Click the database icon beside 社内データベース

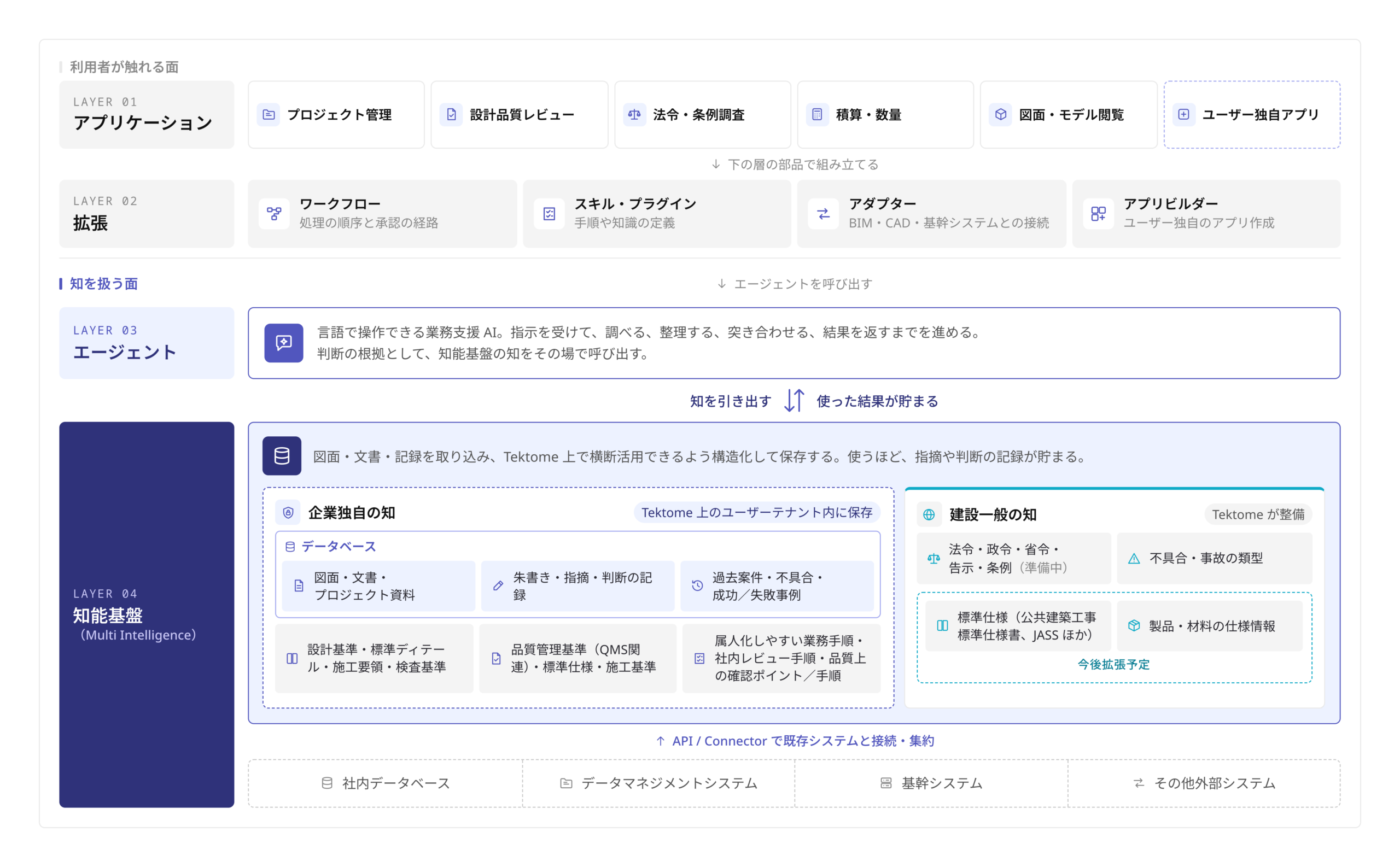tap(327, 783)
